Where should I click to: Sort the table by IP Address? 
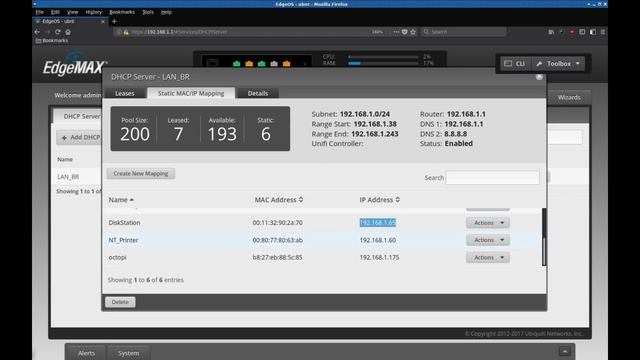coord(380,200)
